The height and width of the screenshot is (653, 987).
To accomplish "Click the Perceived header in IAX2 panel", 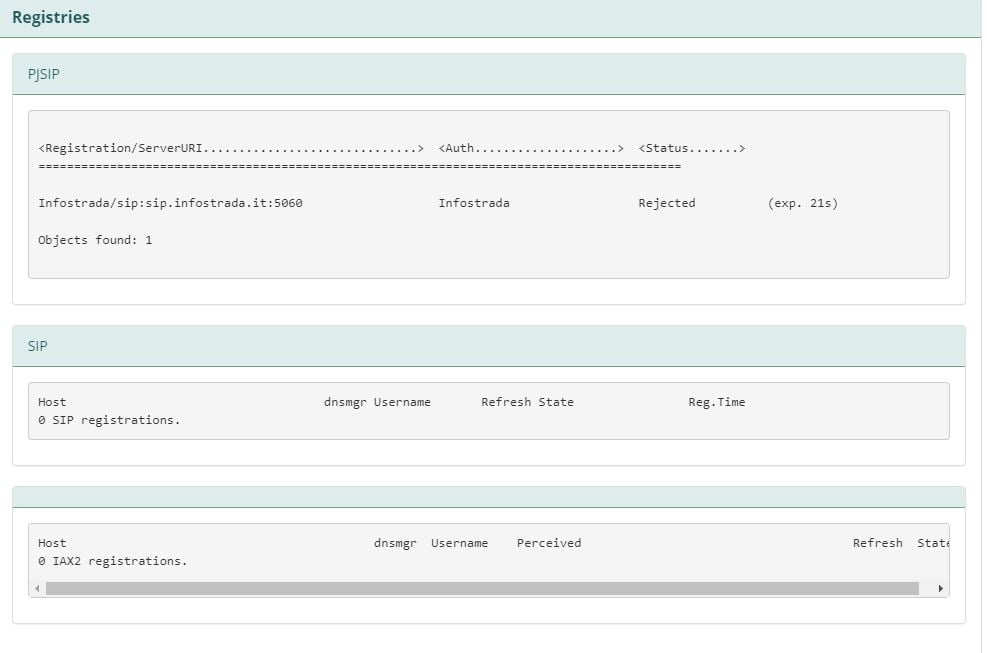I will pyautogui.click(x=549, y=543).
